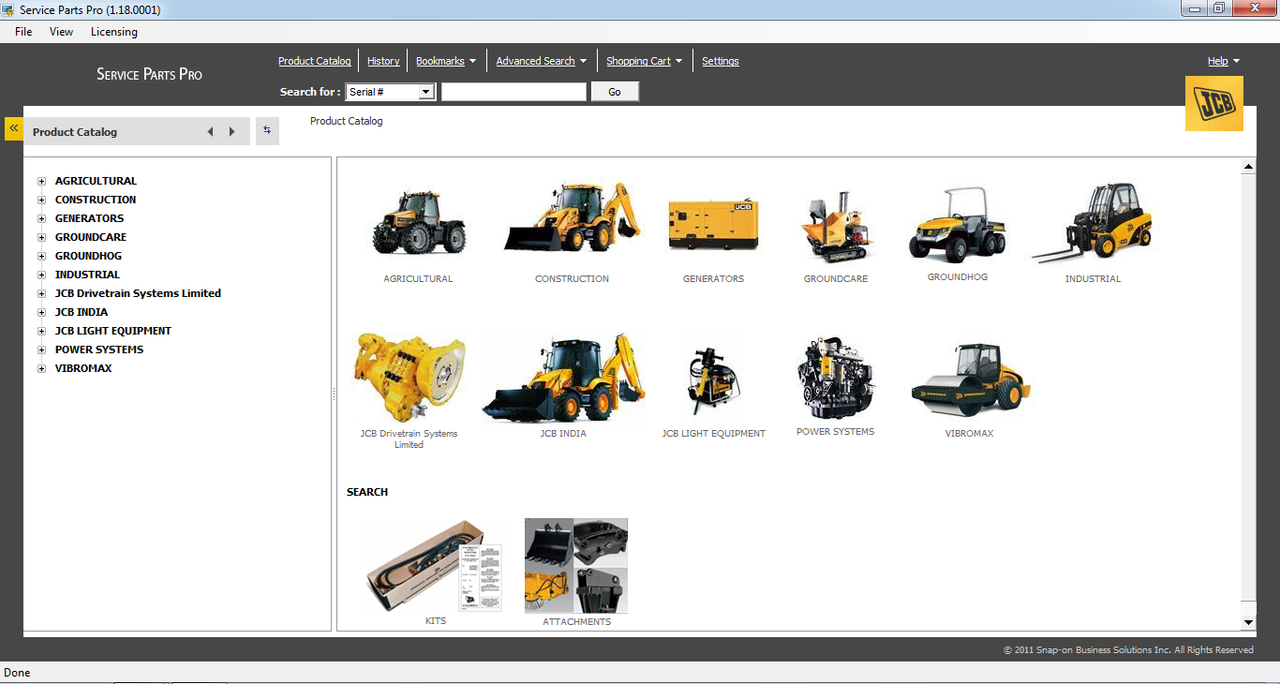
Task: Open the ATTACHMENTS search image
Action: (576, 565)
